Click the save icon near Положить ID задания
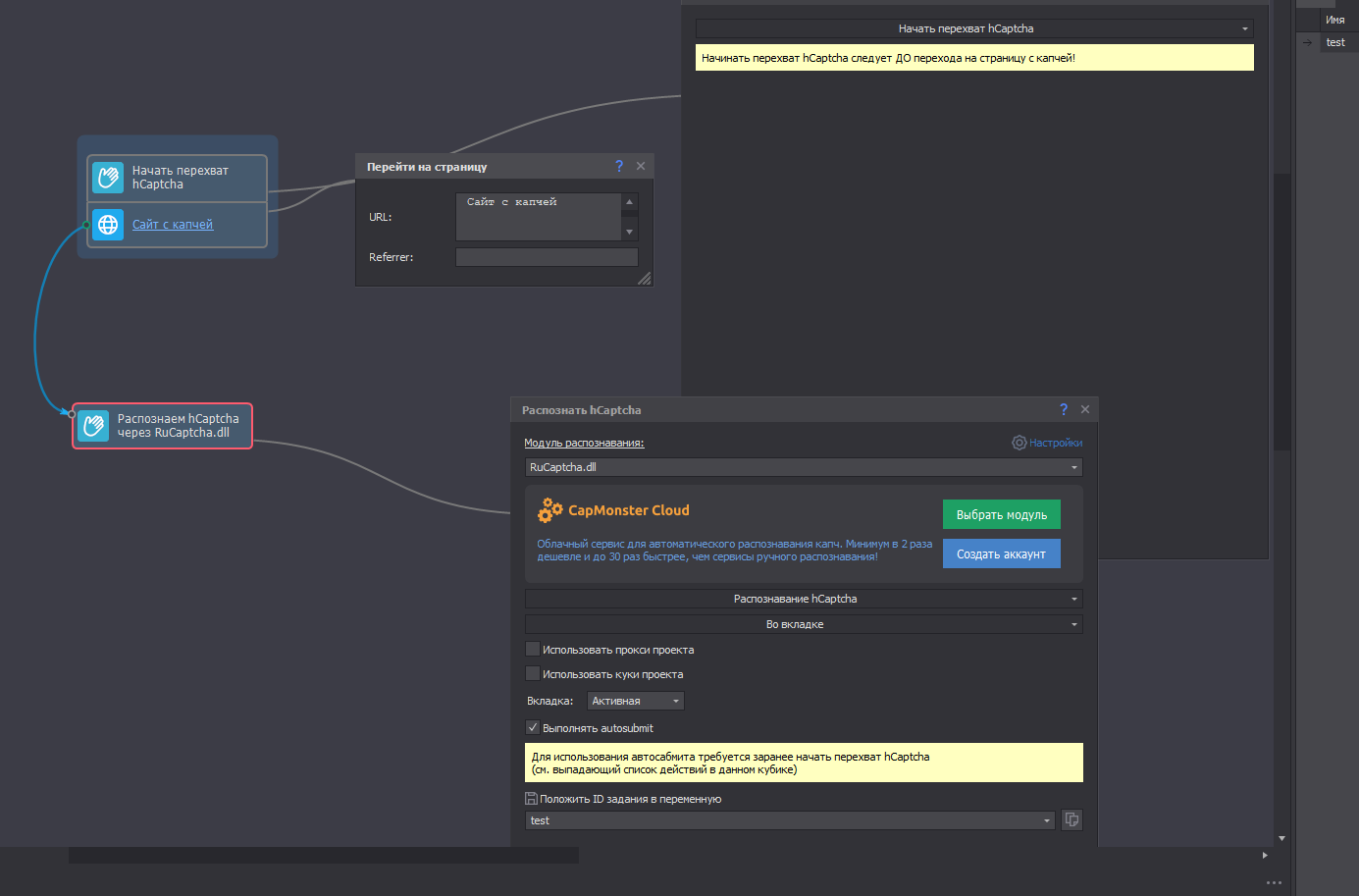This screenshot has height=896, width=1359. (x=531, y=799)
